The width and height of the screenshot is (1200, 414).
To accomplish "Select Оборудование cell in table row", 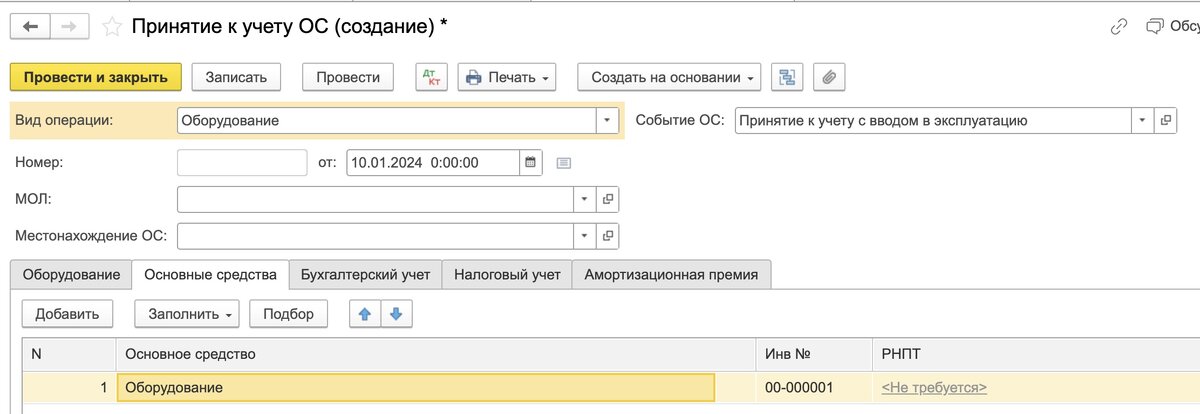I will (416, 387).
